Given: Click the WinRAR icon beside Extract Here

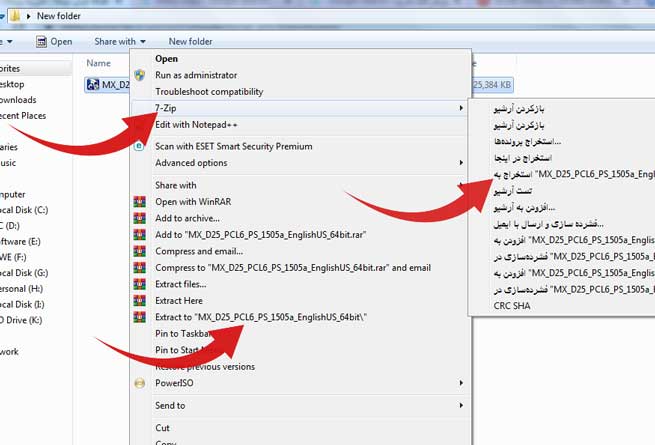Looking at the screenshot, I should (x=140, y=301).
